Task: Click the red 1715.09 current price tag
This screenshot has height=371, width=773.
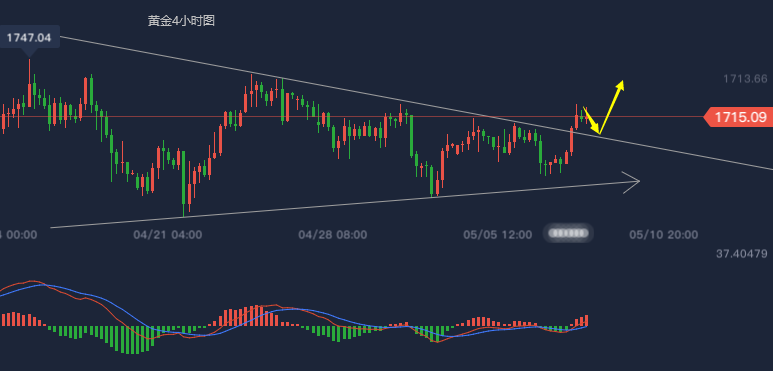Action: (738, 117)
